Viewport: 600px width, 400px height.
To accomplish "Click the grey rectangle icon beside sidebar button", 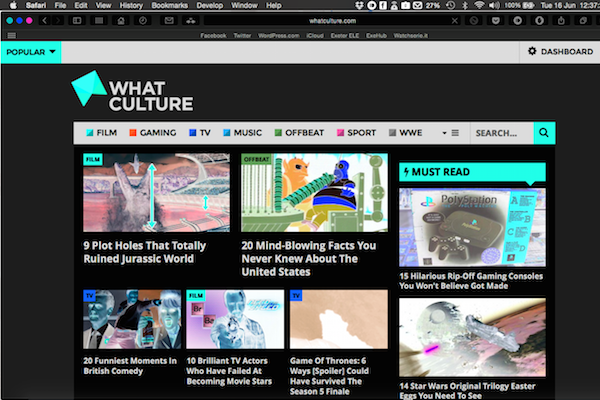I will point(99,21).
